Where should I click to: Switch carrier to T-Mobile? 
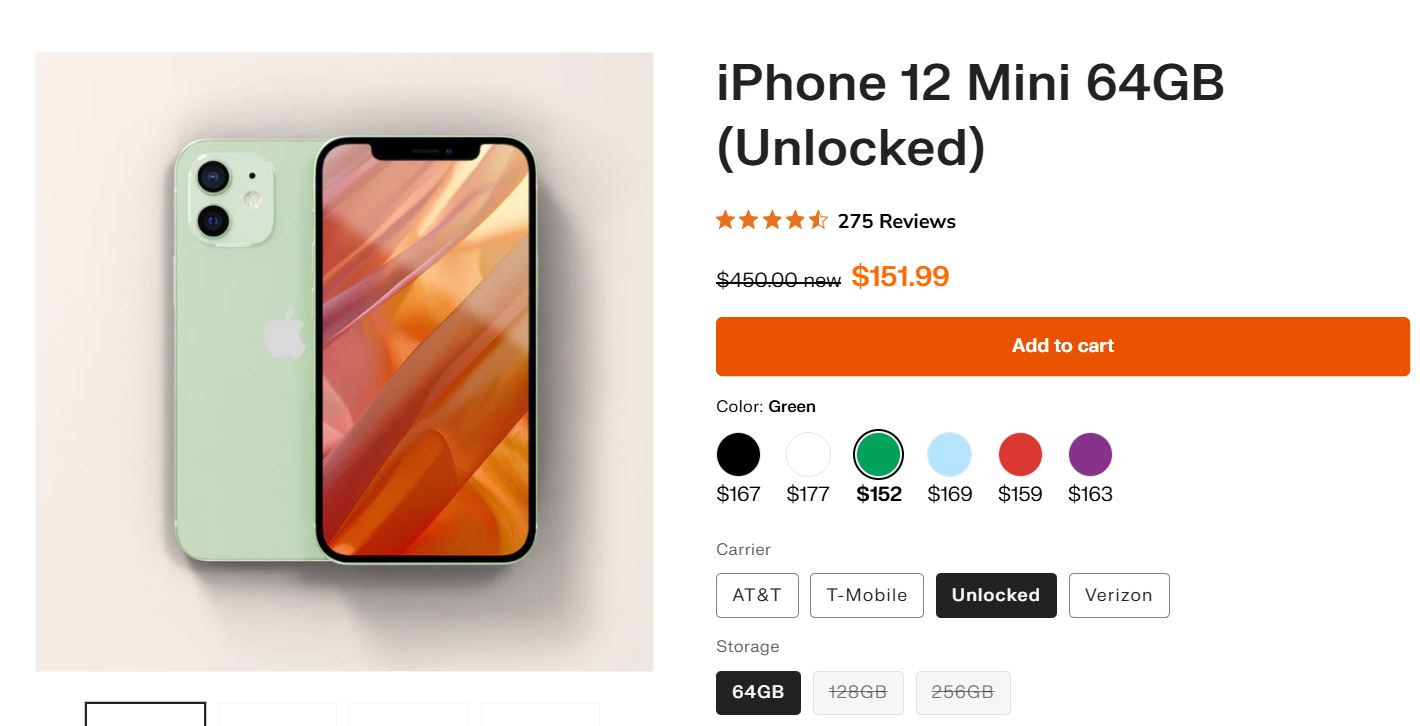[866, 595]
